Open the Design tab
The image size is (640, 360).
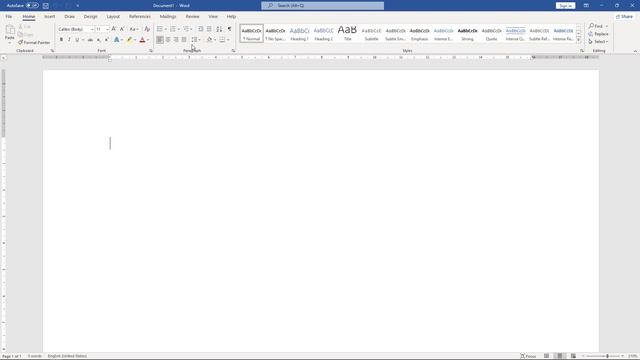point(91,17)
